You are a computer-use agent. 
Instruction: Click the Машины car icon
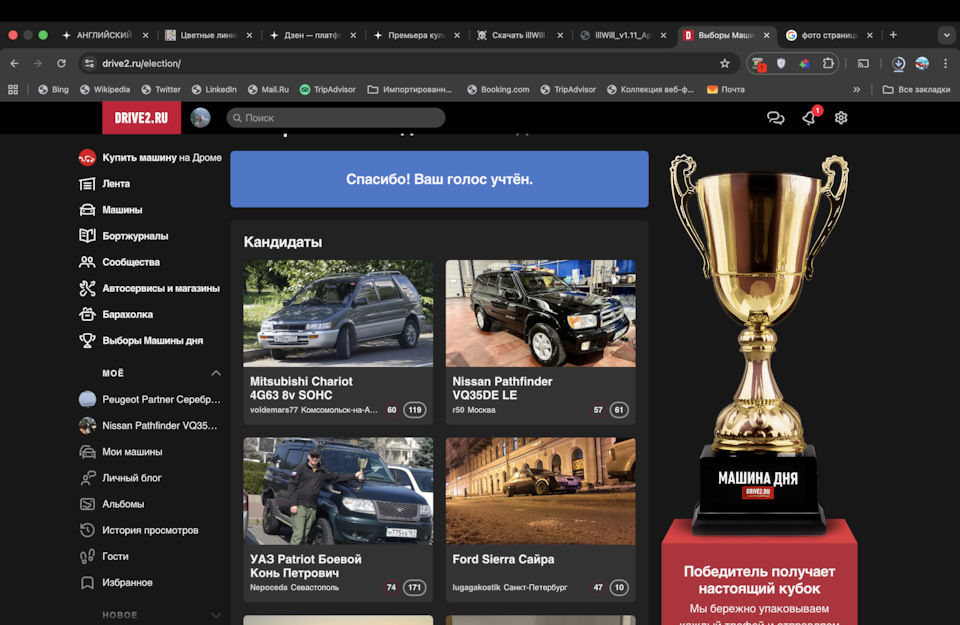pyautogui.click(x=87, y=210)
